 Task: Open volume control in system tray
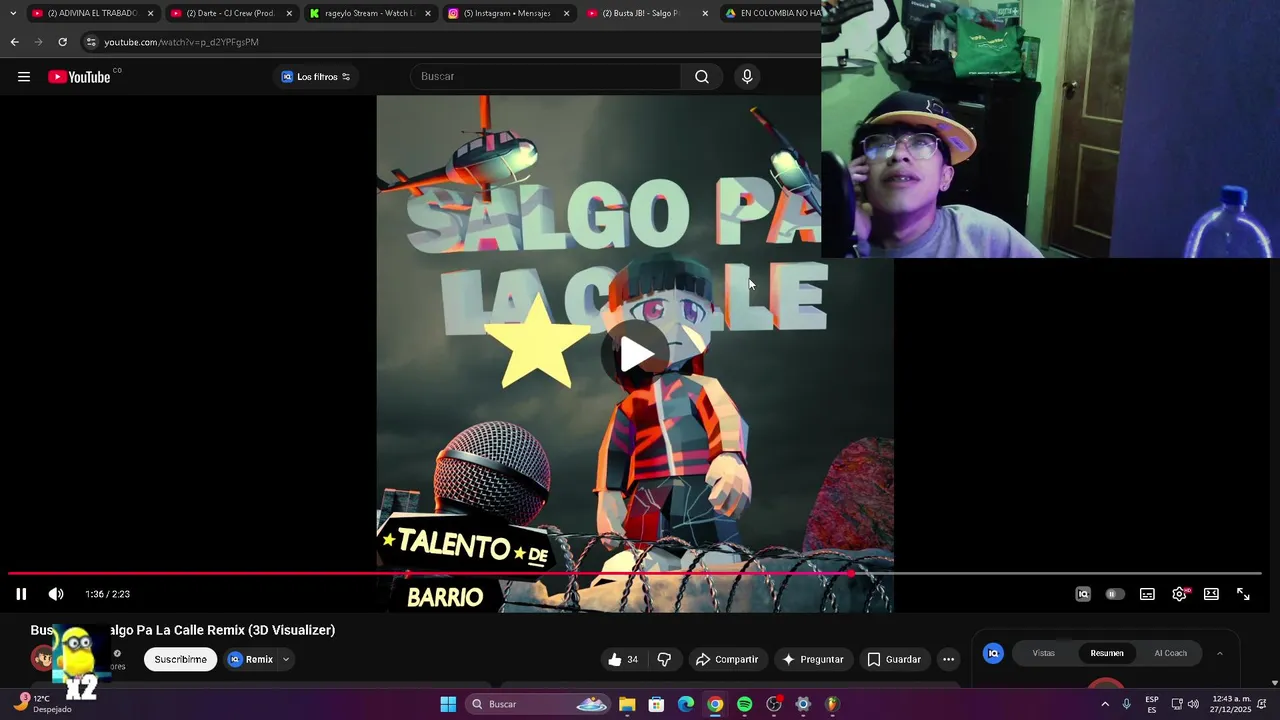tap(1193, 704)
